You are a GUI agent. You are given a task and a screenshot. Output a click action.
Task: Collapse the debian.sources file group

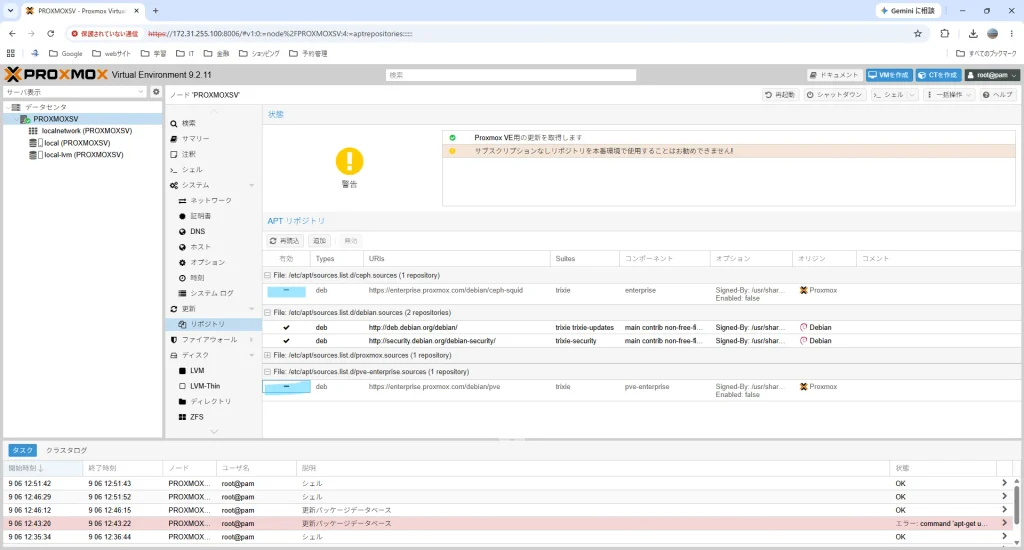click(268, 312)
